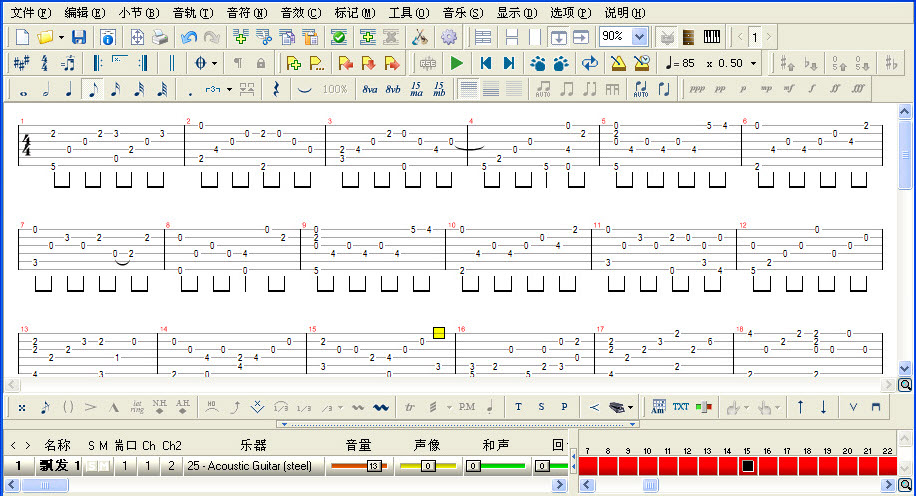Toggle artificial harmonic AH

pos(183,407)
